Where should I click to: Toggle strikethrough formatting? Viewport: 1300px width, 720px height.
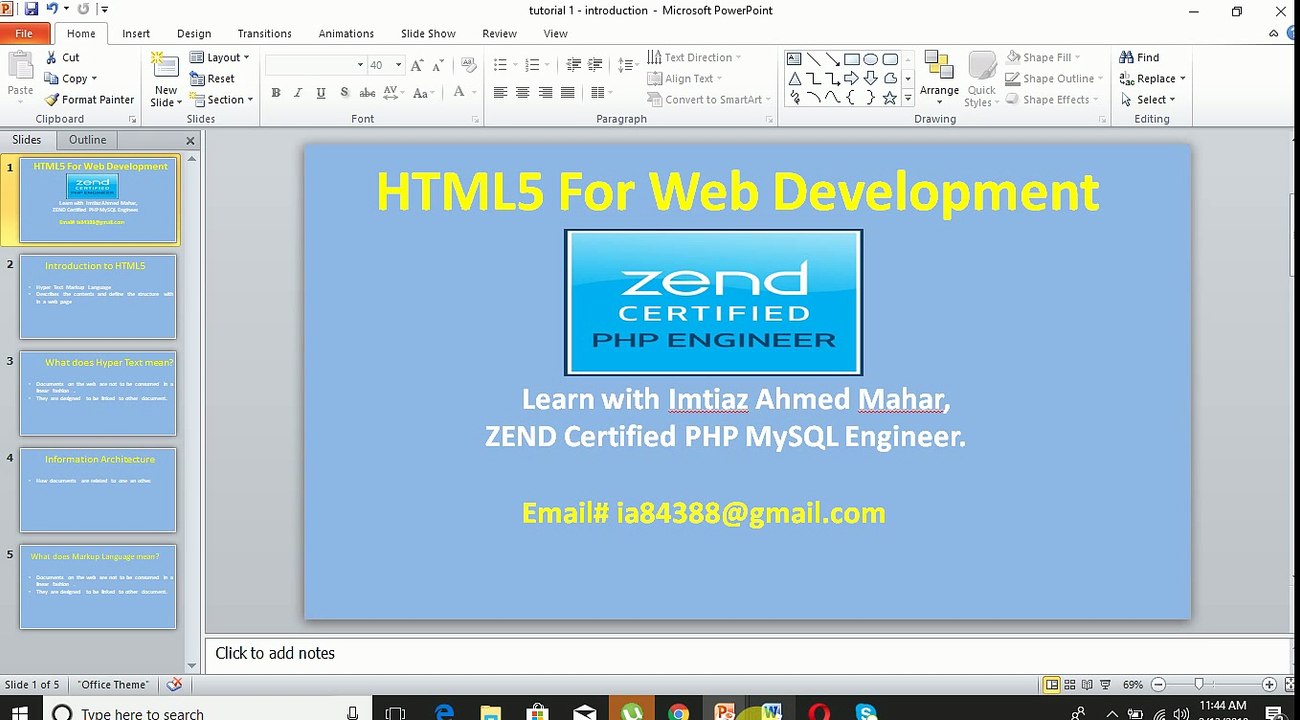click(x=367, y=93)
